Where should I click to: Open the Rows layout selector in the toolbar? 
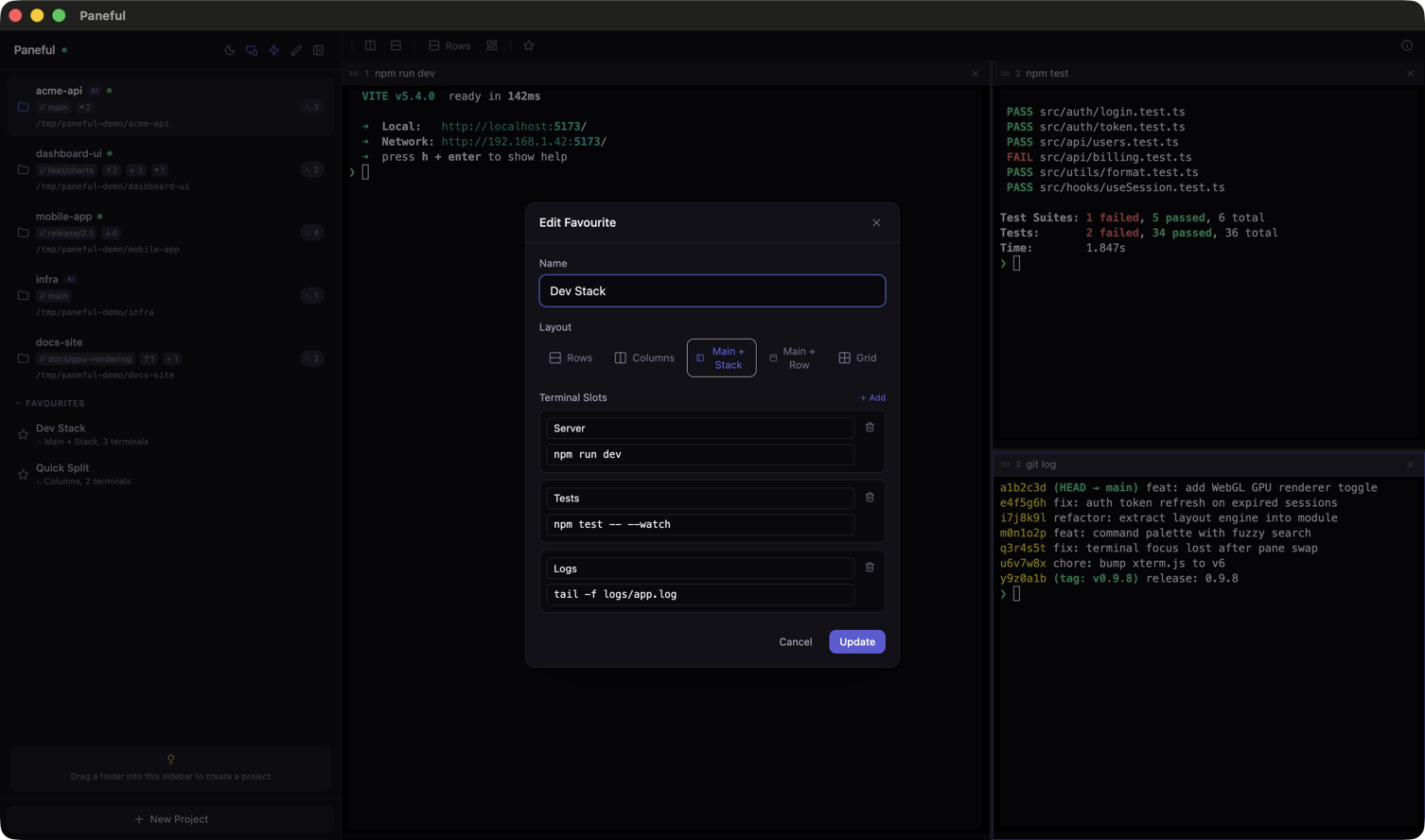click(448, 44)
